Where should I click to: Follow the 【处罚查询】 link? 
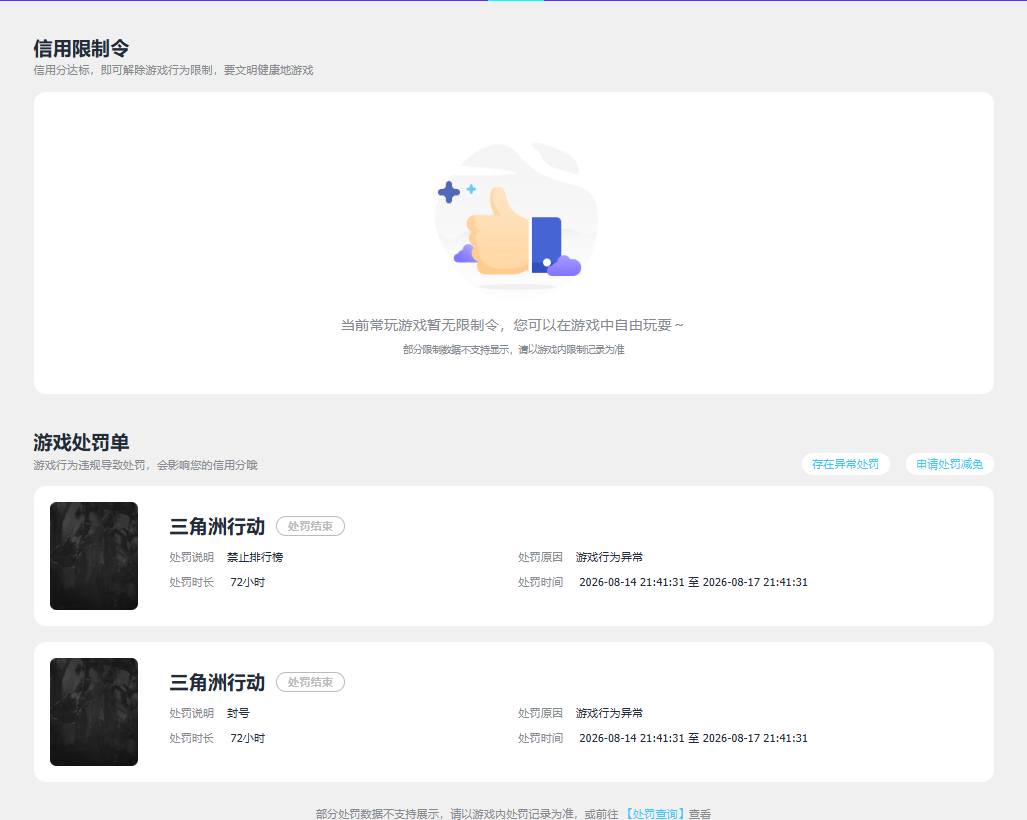tap(654, 813)
